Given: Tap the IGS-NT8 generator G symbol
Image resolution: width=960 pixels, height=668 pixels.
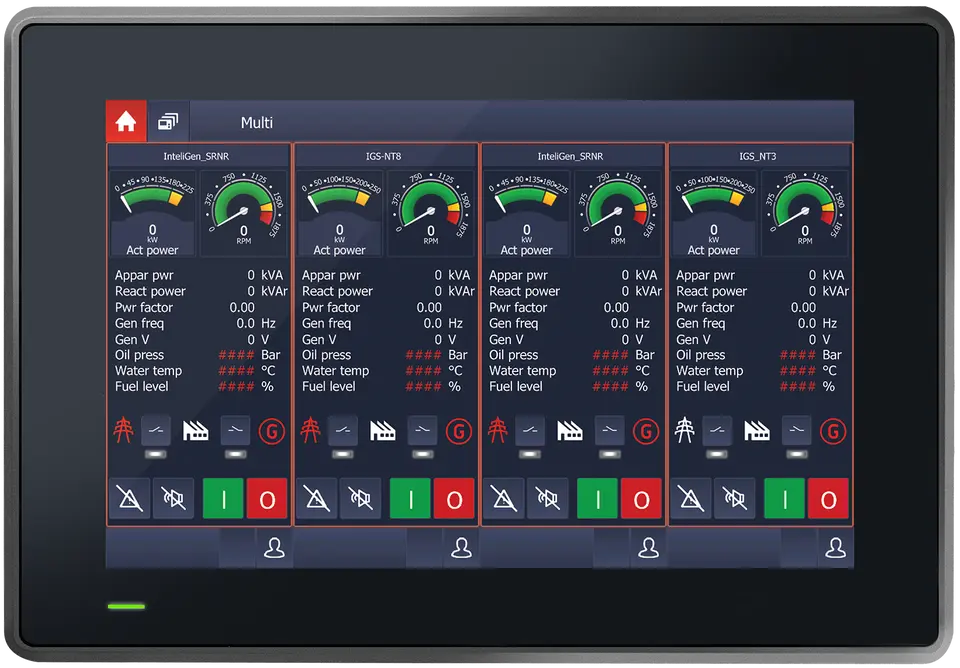Looking at the screenshot, I should pyautogui.click(x=459, y=431).
